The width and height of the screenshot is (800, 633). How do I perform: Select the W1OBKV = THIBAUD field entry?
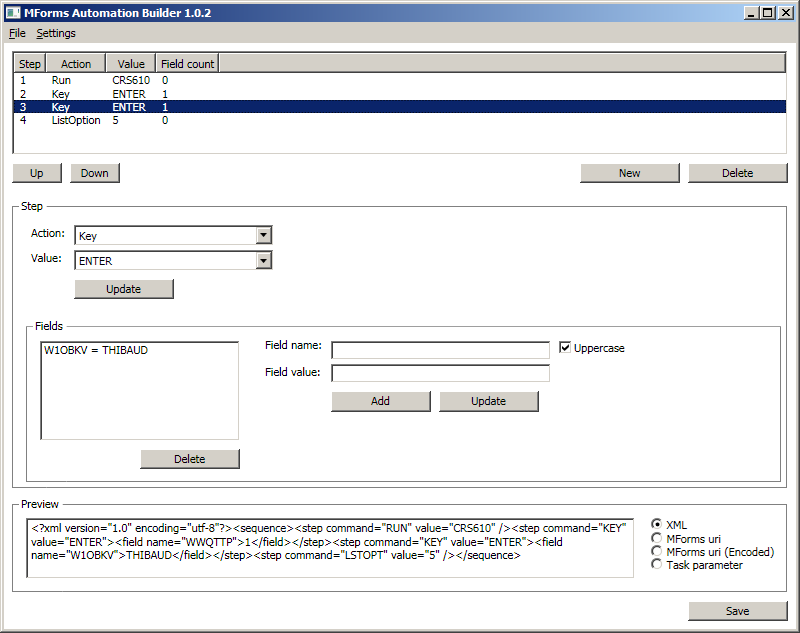click(96, 351)
